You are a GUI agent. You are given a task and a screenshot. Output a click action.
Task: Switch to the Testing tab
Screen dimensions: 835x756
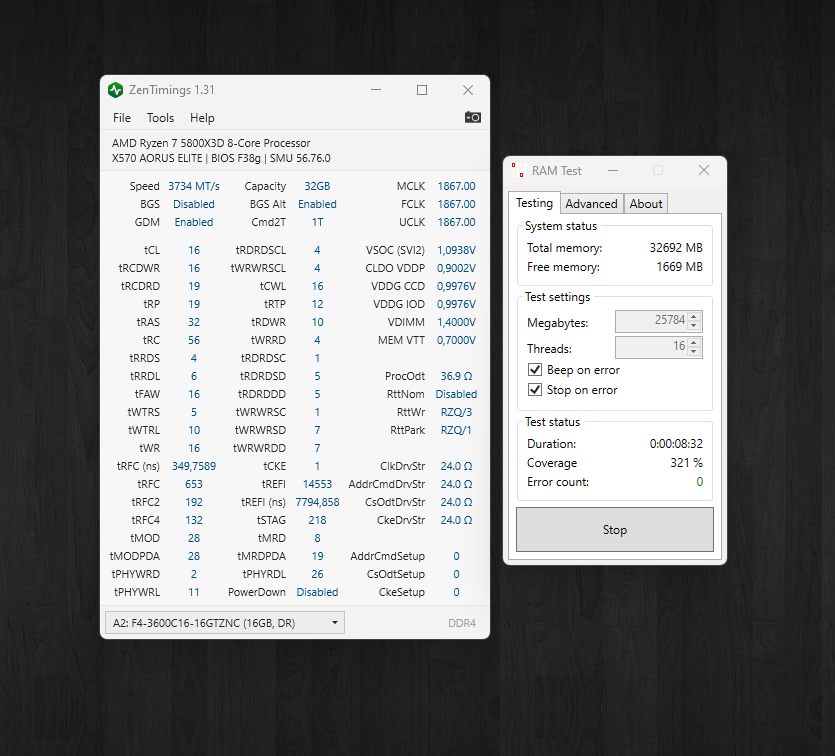(534, 203)
